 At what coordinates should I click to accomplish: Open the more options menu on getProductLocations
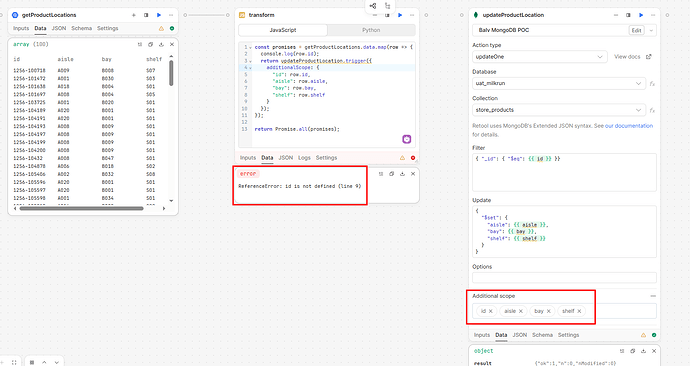171,15
